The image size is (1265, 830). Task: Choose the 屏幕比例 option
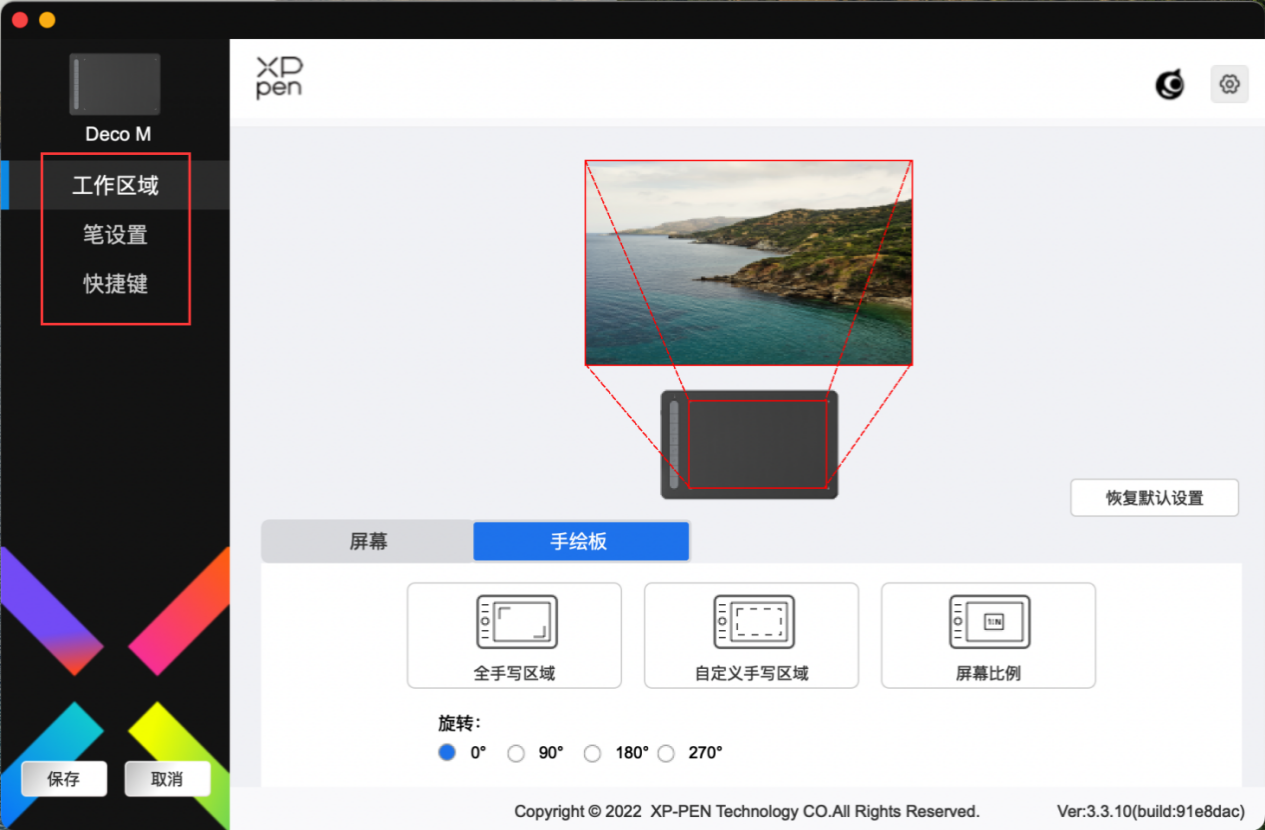point(988,636)
